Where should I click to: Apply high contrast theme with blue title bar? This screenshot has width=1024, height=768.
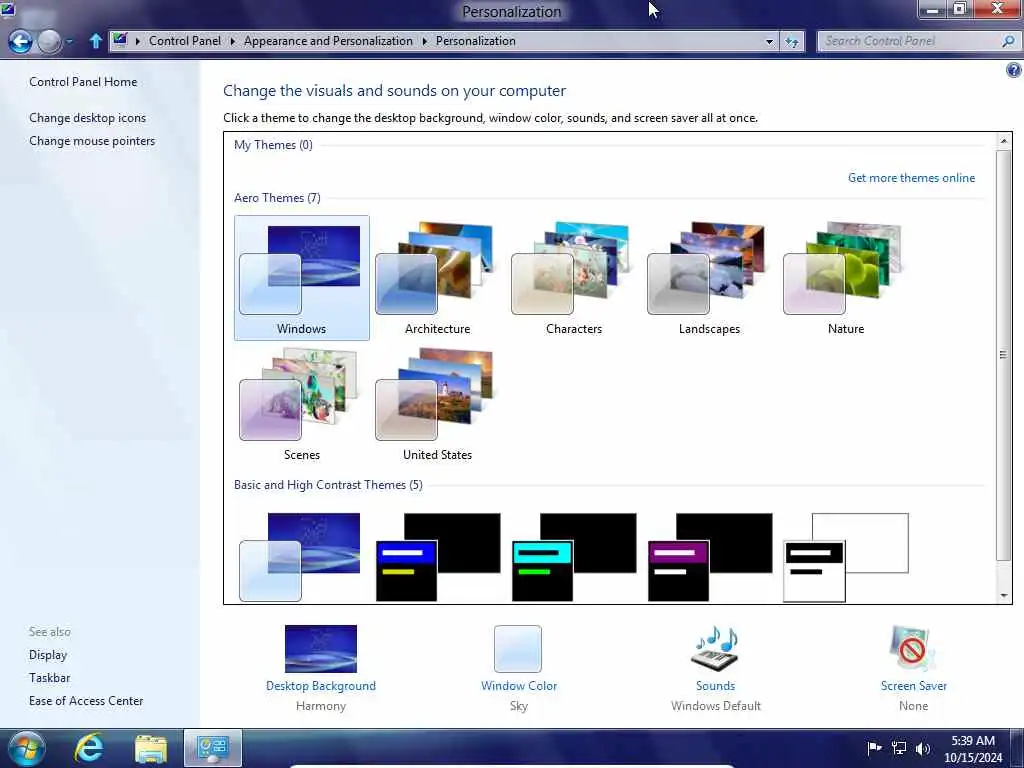438,557
